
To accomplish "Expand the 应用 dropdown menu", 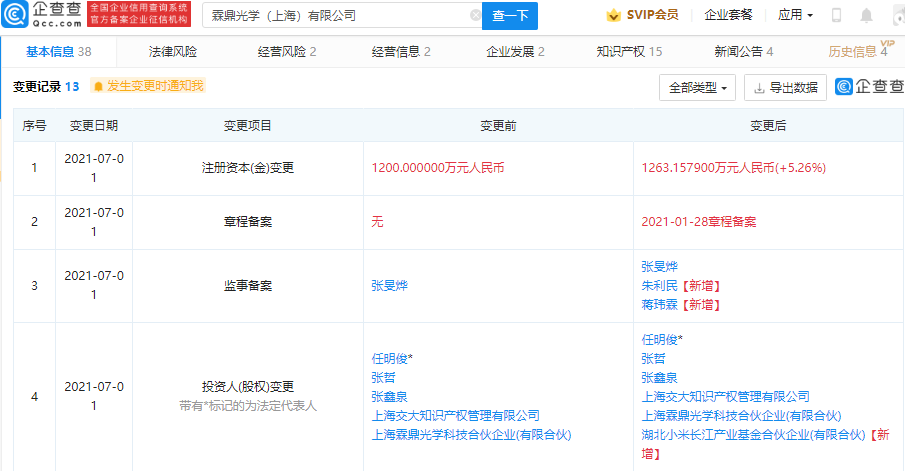I will pos(795,15).
